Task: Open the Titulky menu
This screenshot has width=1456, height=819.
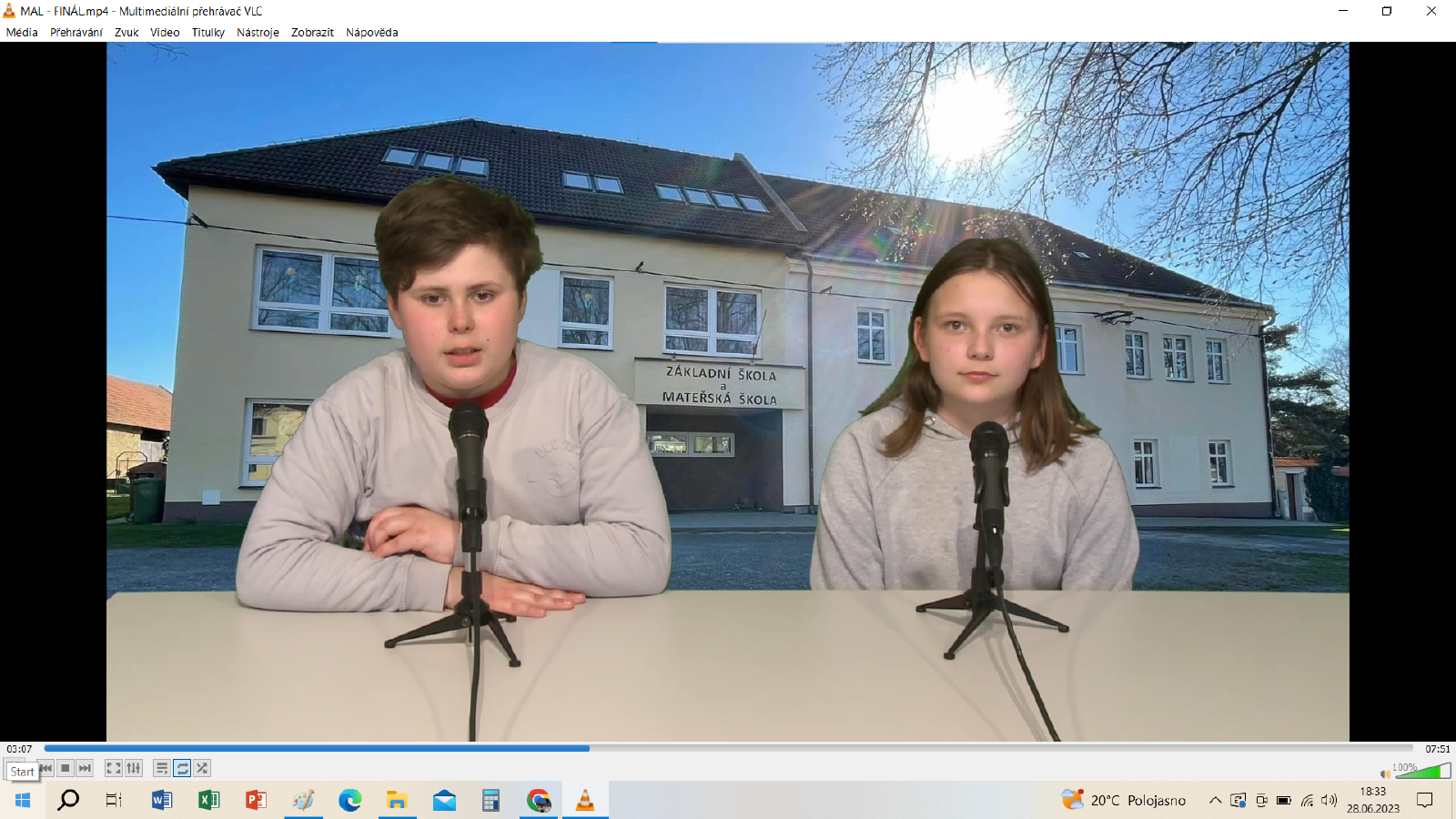Action: 207,32
